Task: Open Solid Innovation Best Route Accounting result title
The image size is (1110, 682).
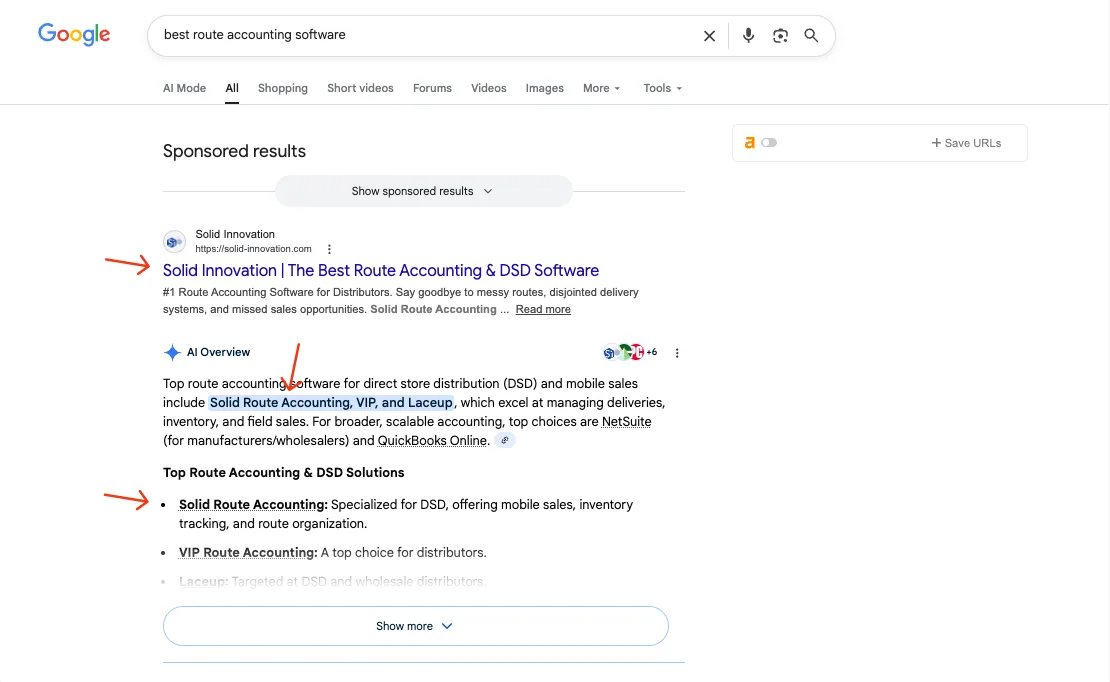Action: (x=381, y=271)
